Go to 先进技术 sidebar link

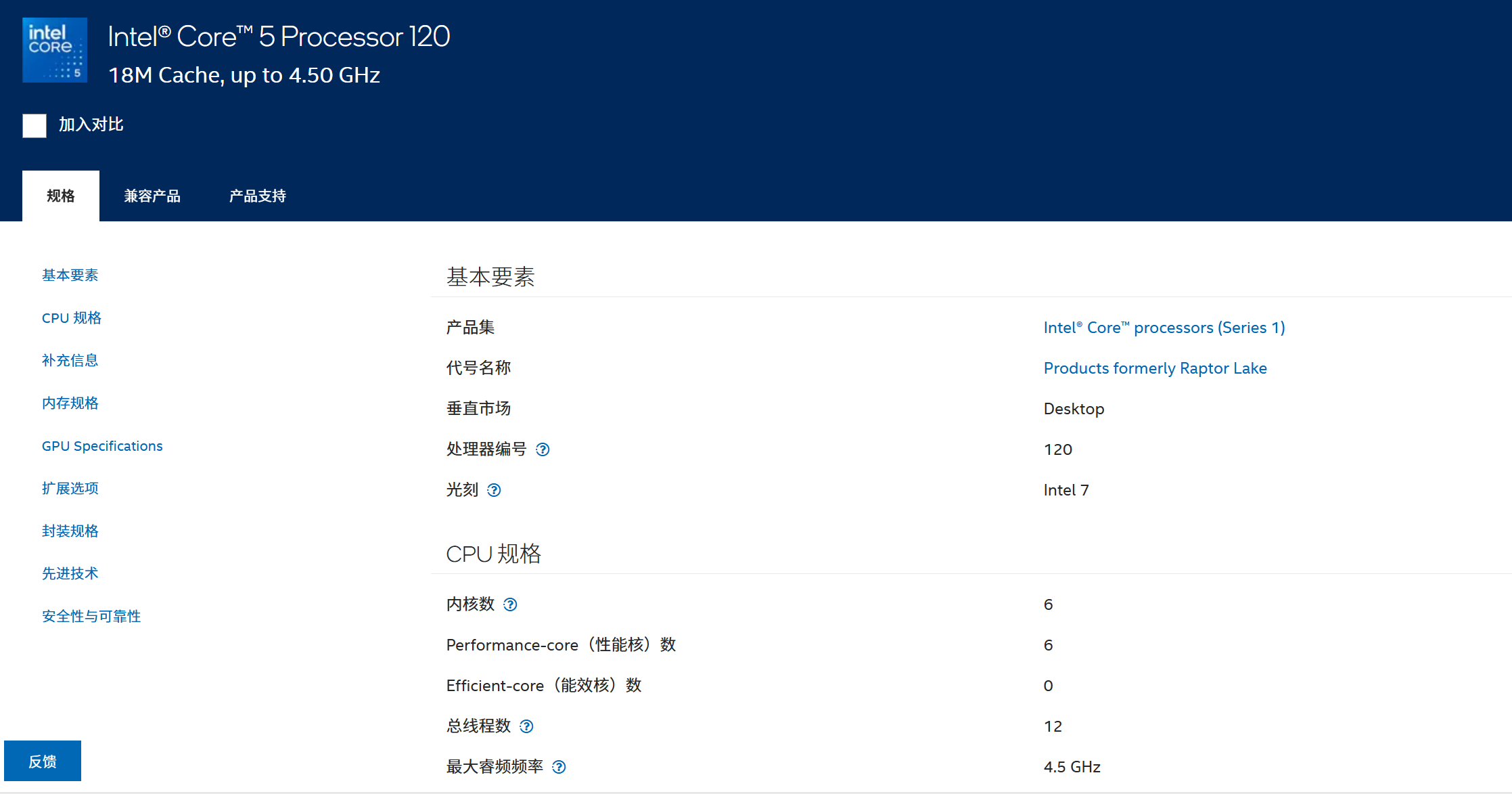tap(70, 573)
